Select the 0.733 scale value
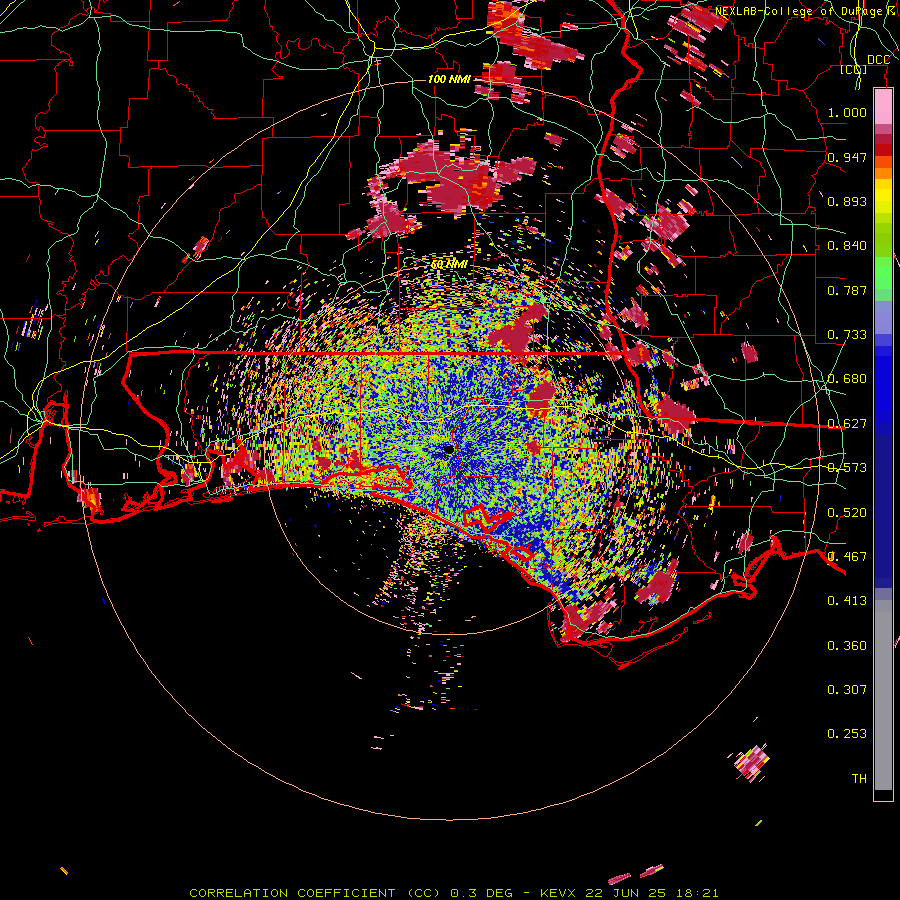 click(x=847, y=335)
